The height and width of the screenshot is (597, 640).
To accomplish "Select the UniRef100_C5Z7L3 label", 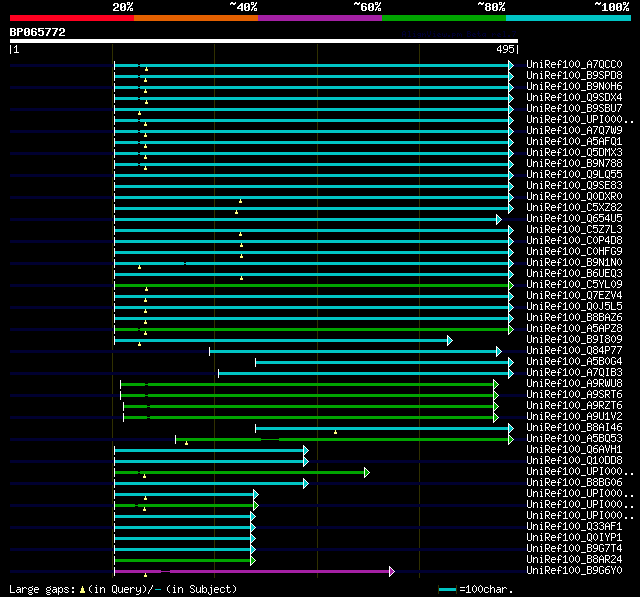I will click(x=574, y=230).
